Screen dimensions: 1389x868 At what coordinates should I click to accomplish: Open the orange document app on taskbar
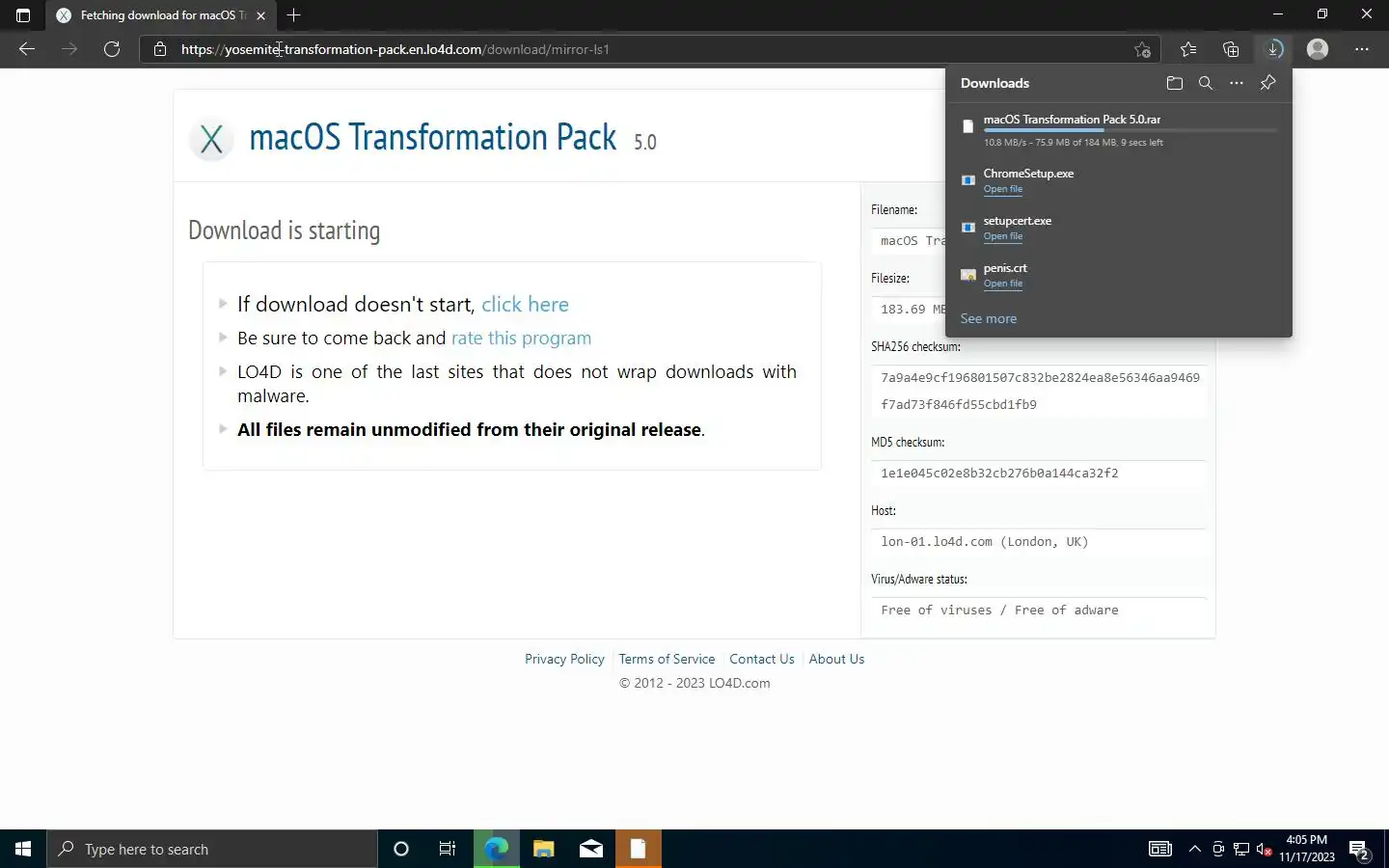(638, 849)
